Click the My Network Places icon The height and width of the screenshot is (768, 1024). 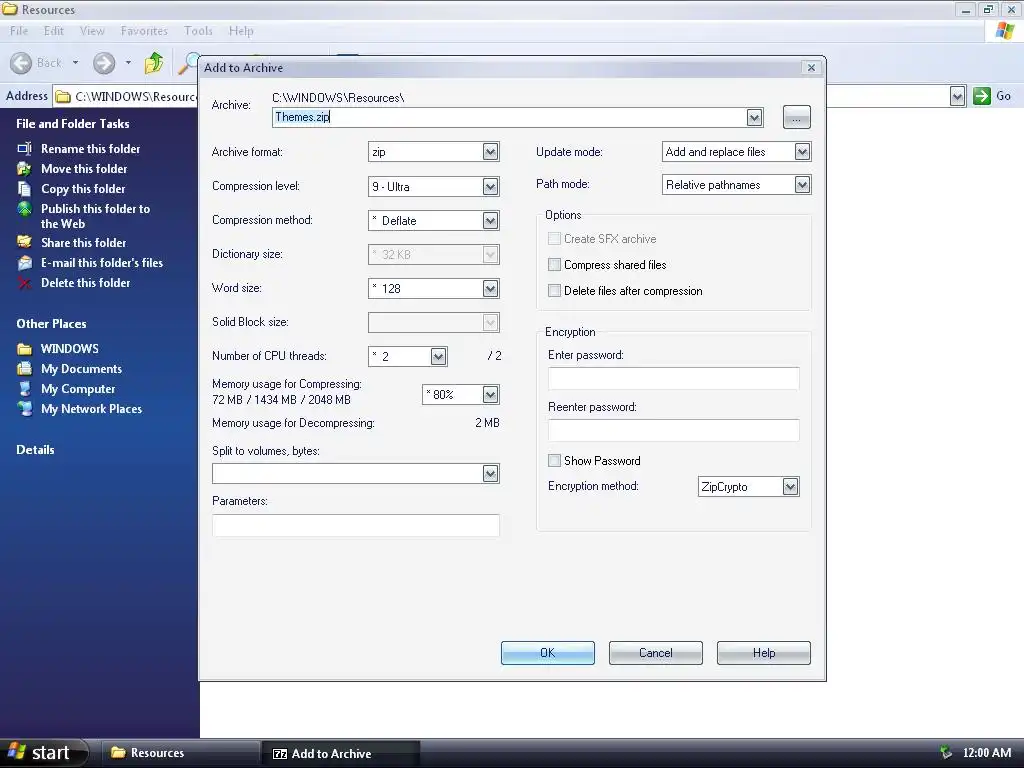point(24,409)
